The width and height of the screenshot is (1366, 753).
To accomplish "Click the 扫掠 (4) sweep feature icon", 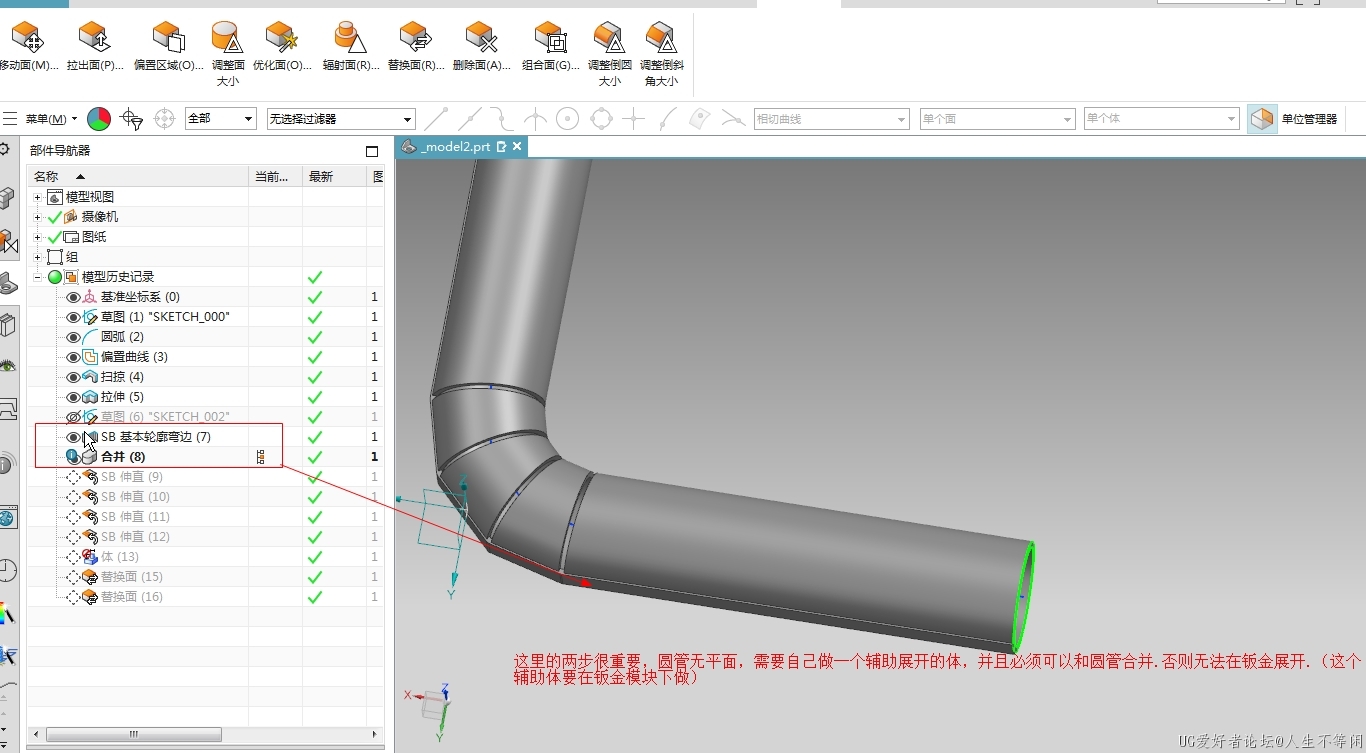I will (90, 377).
